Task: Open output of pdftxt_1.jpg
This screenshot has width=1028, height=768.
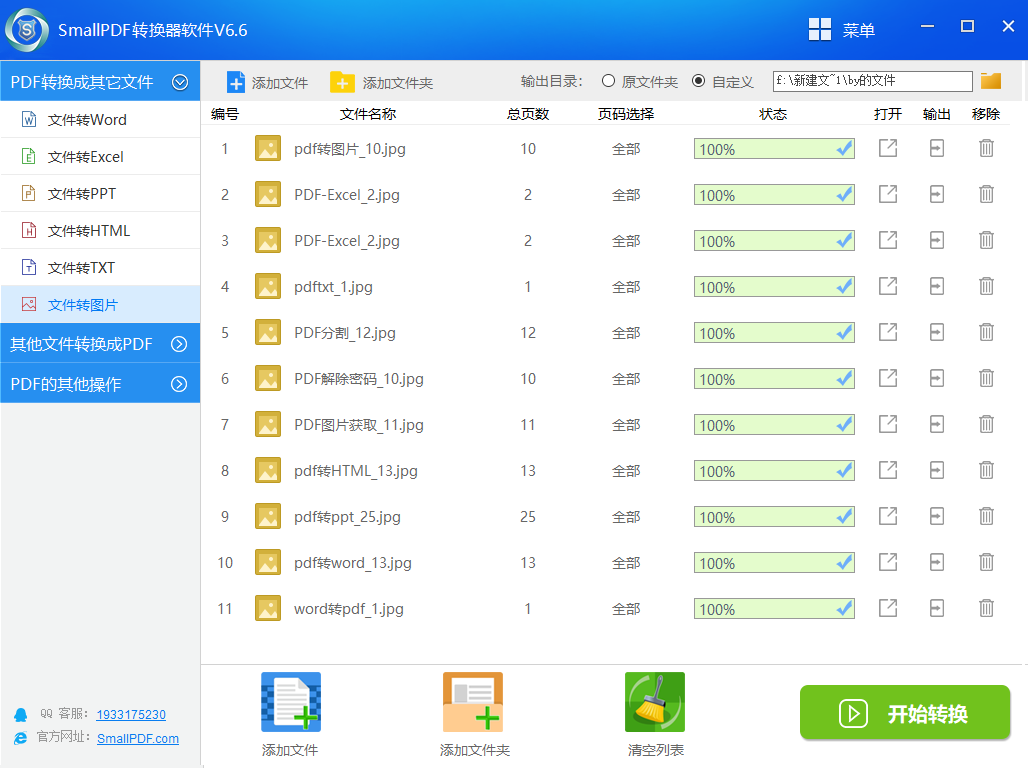Action: 888,287
